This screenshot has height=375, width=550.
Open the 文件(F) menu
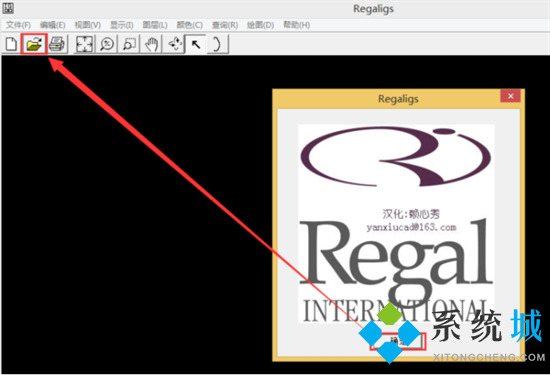(19, 25)
